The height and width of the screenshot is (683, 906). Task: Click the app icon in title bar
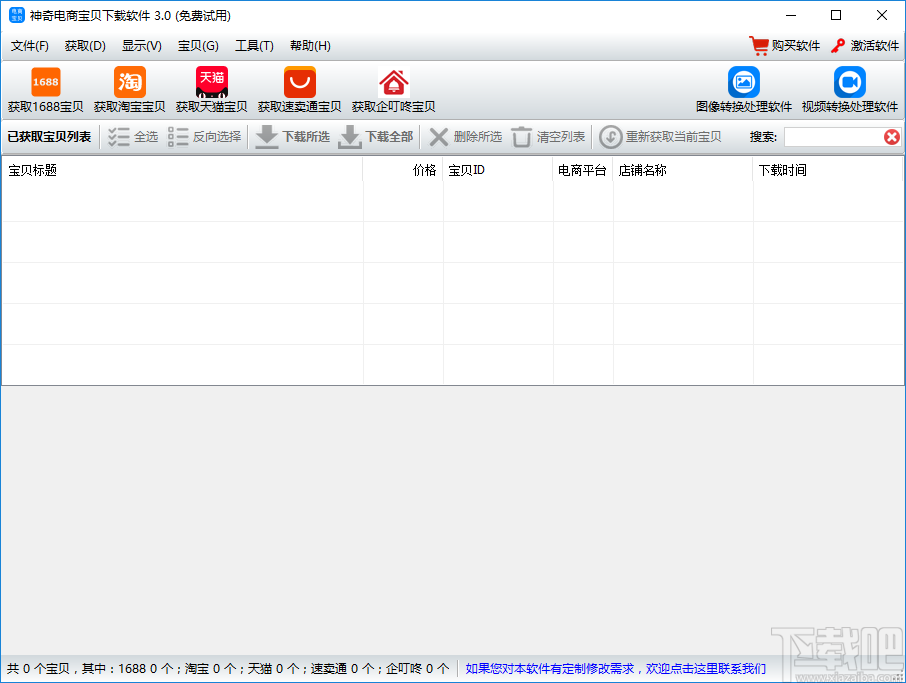click(17, 15)
